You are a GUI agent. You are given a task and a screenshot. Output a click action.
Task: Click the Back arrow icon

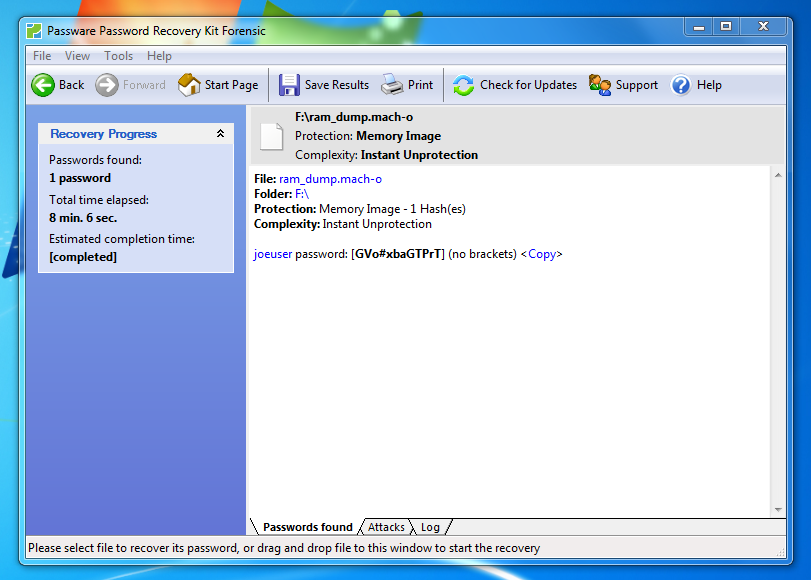[43, 85]
